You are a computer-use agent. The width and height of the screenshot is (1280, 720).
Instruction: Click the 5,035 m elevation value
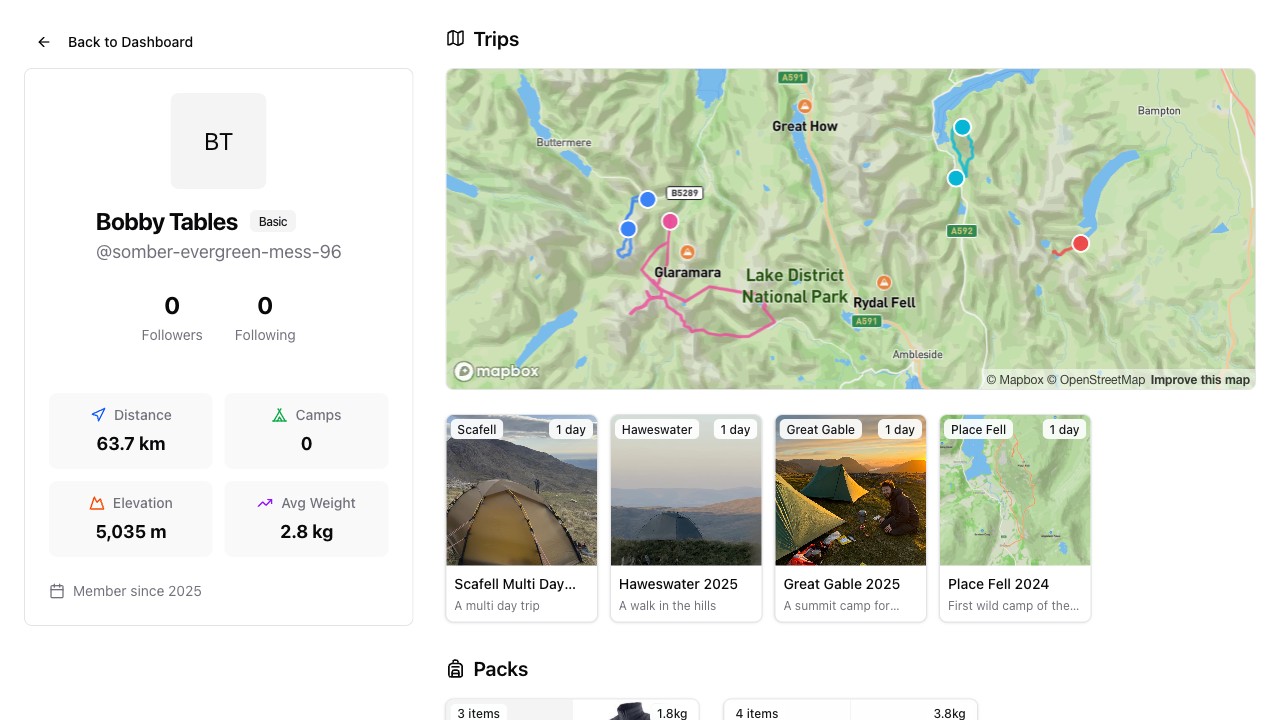tap(131, 532)
